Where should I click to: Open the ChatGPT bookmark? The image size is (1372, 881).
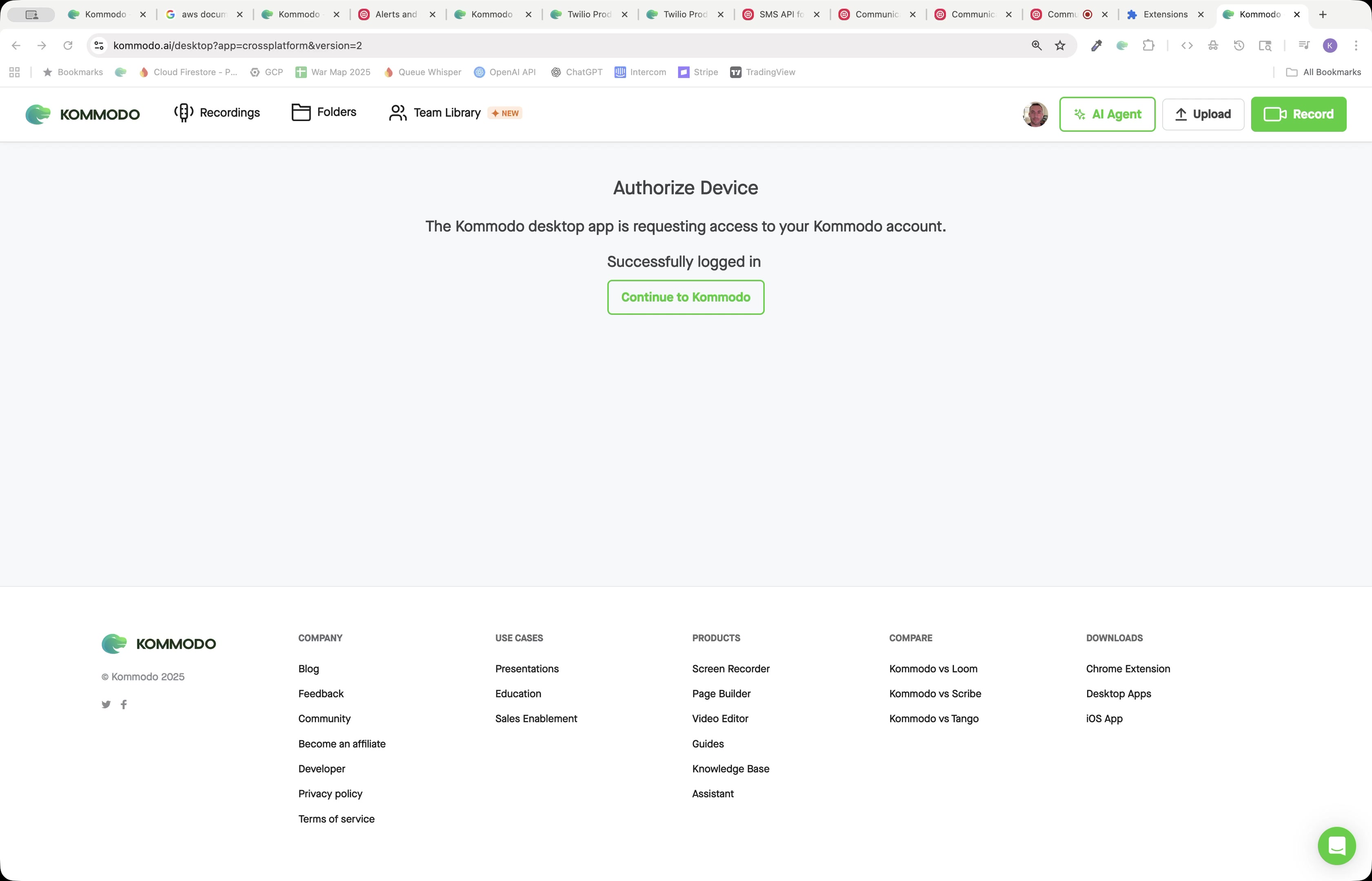pyautogui.click(x=576, y=72)
